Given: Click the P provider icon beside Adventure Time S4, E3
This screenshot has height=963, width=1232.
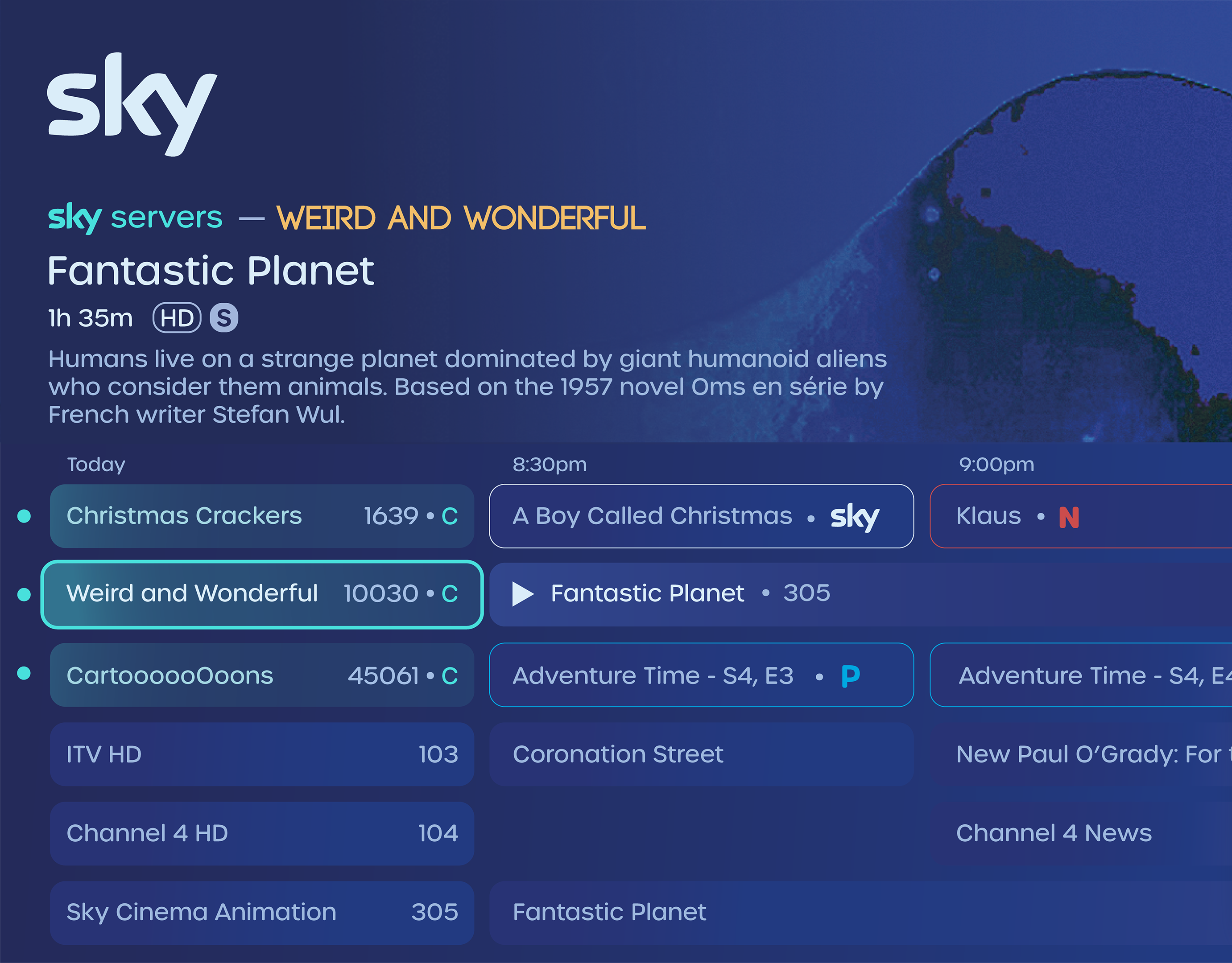Looking at the screenshot, I should point(850,675).
